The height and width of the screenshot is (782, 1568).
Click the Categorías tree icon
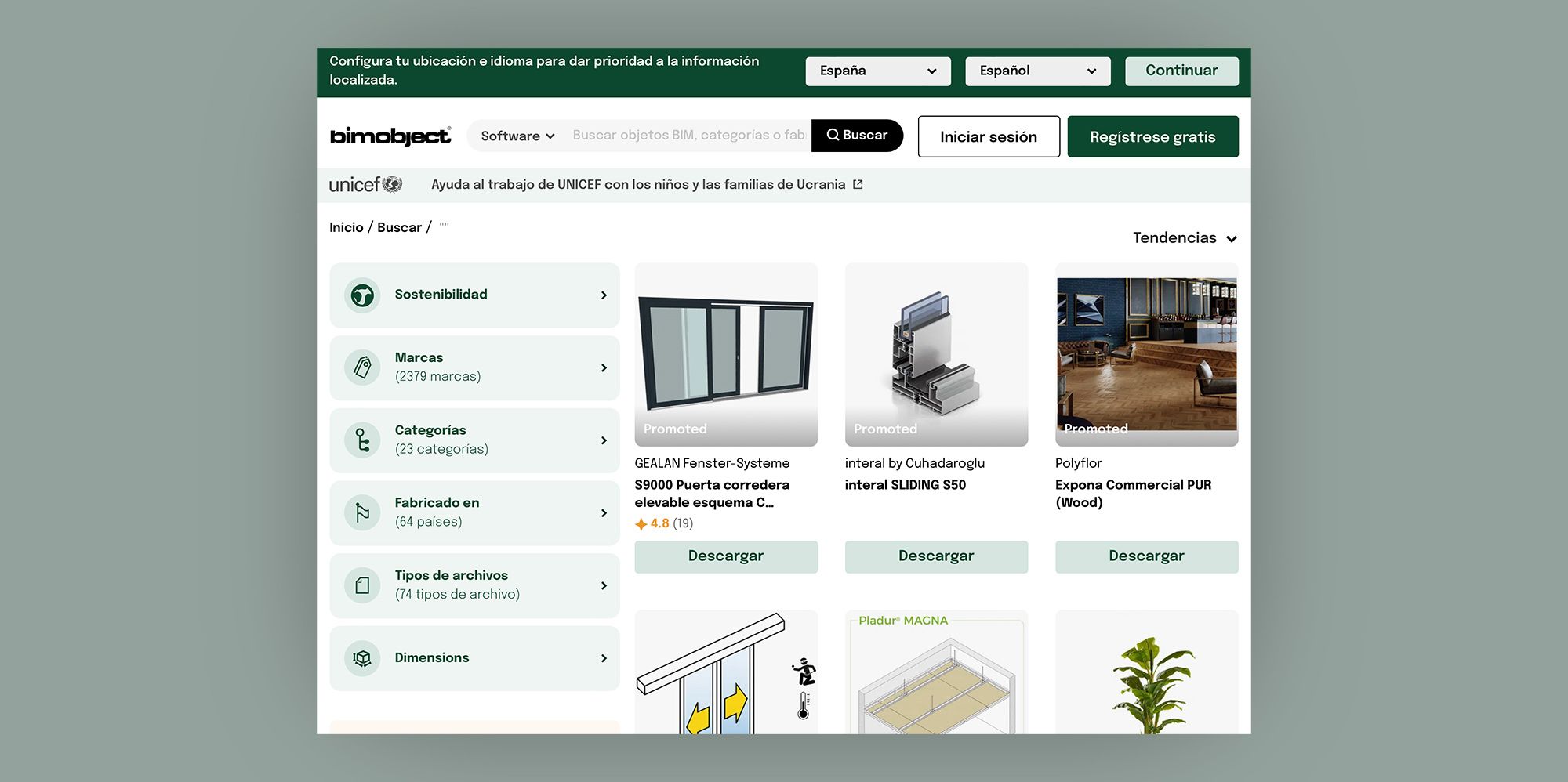[x=362, y=440]
